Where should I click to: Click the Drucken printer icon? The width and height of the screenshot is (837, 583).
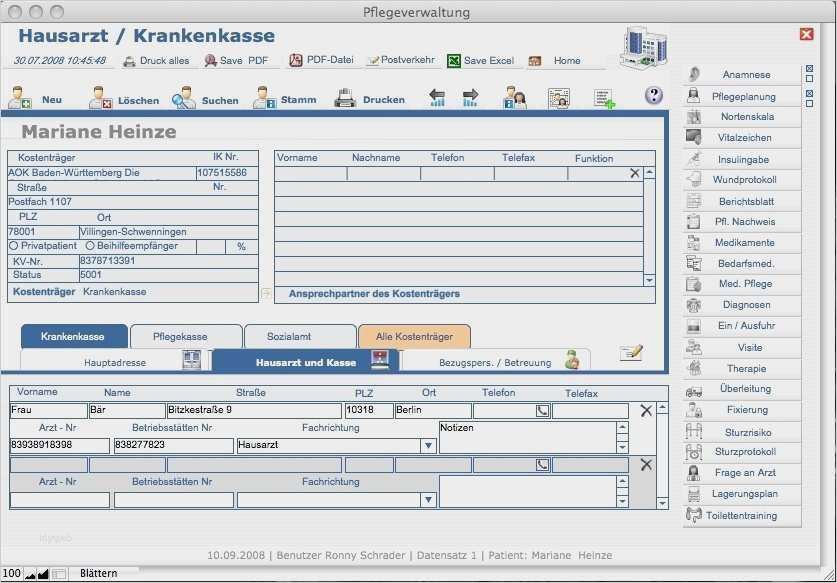pyautogui.click(x=345, y=98)
